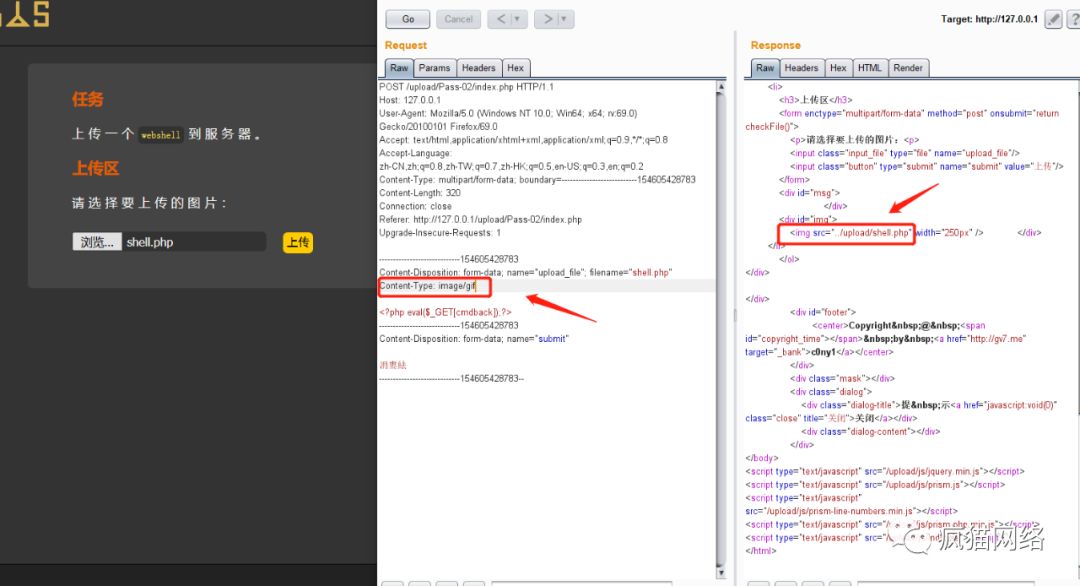Click the pencil icon to edit Target
1080x586 pixels.
click(1053, 19)
